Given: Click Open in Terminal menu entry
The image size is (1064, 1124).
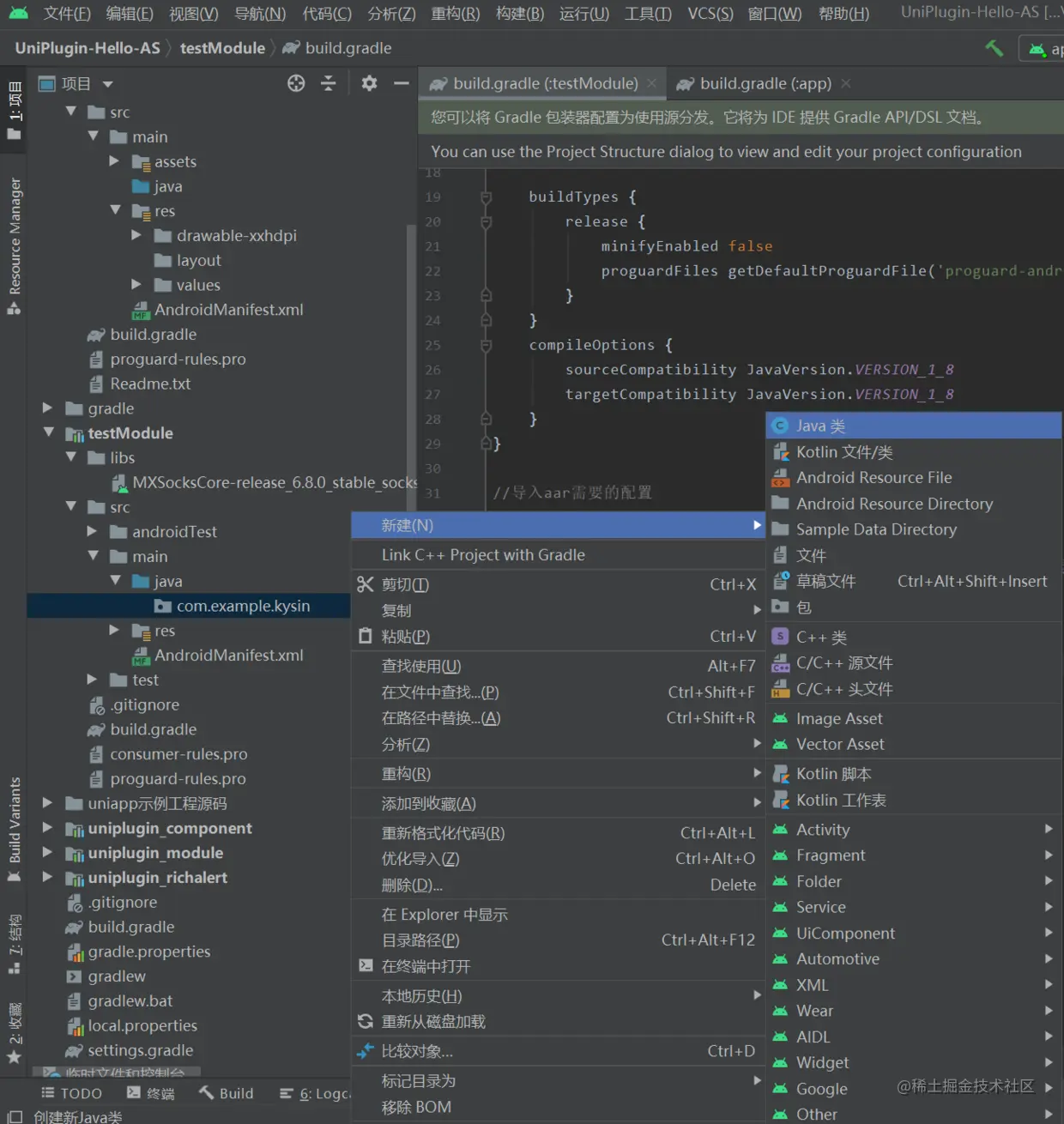Looking at the screenshot, I should click(x=558, y=966).
